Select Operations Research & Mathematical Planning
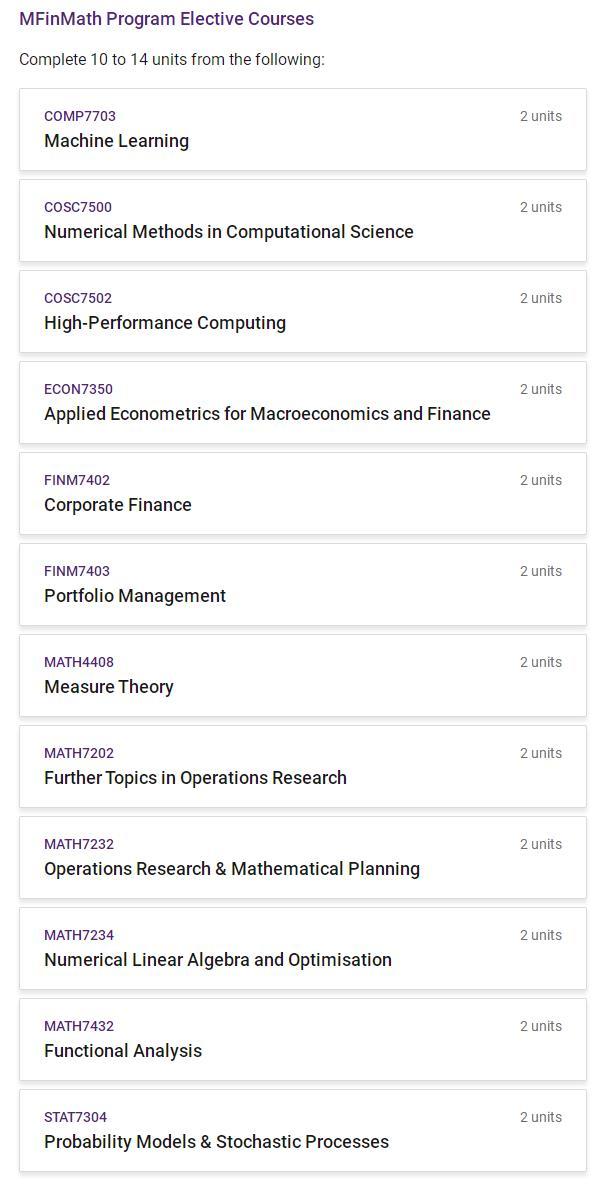This screenshot has height=1186, width=611. pos(302,858)
